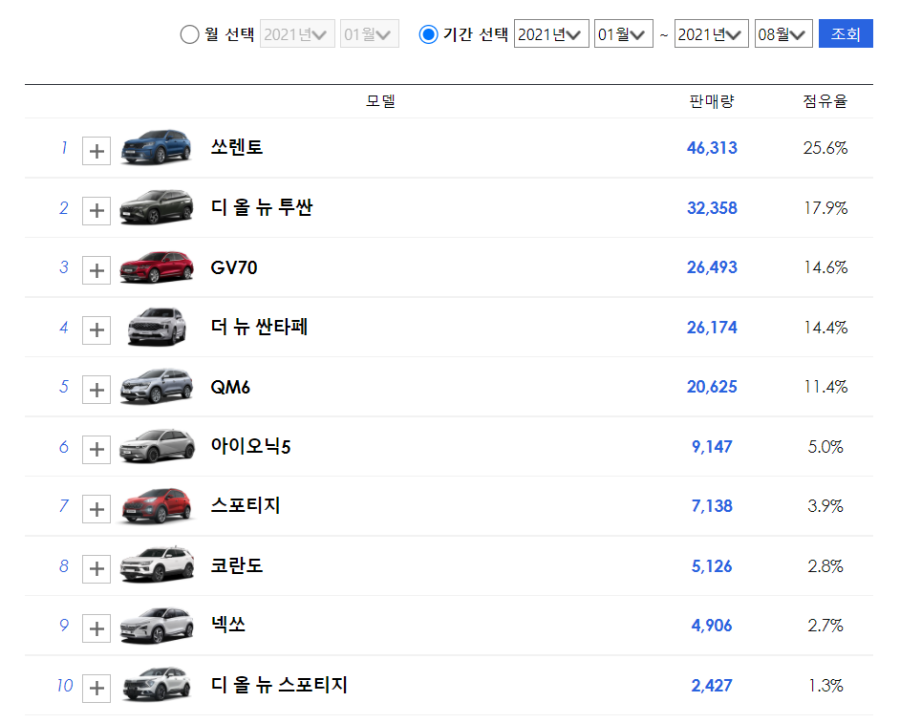Open the 넥쏘 model name link
This screenshot has width=900, height=723.
pos(228,625)
